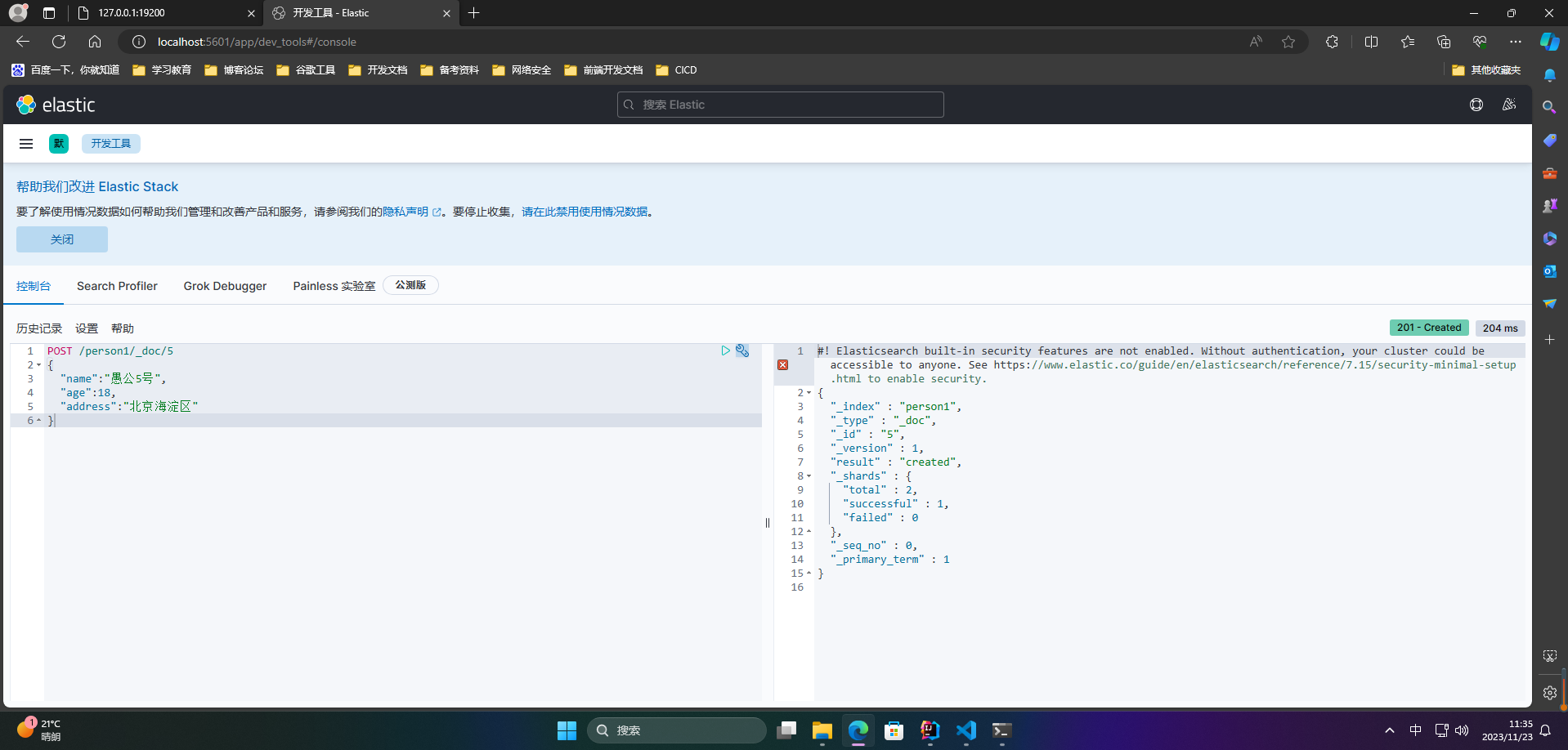Show hidden system tray icons chevron

coord(1390,730)
